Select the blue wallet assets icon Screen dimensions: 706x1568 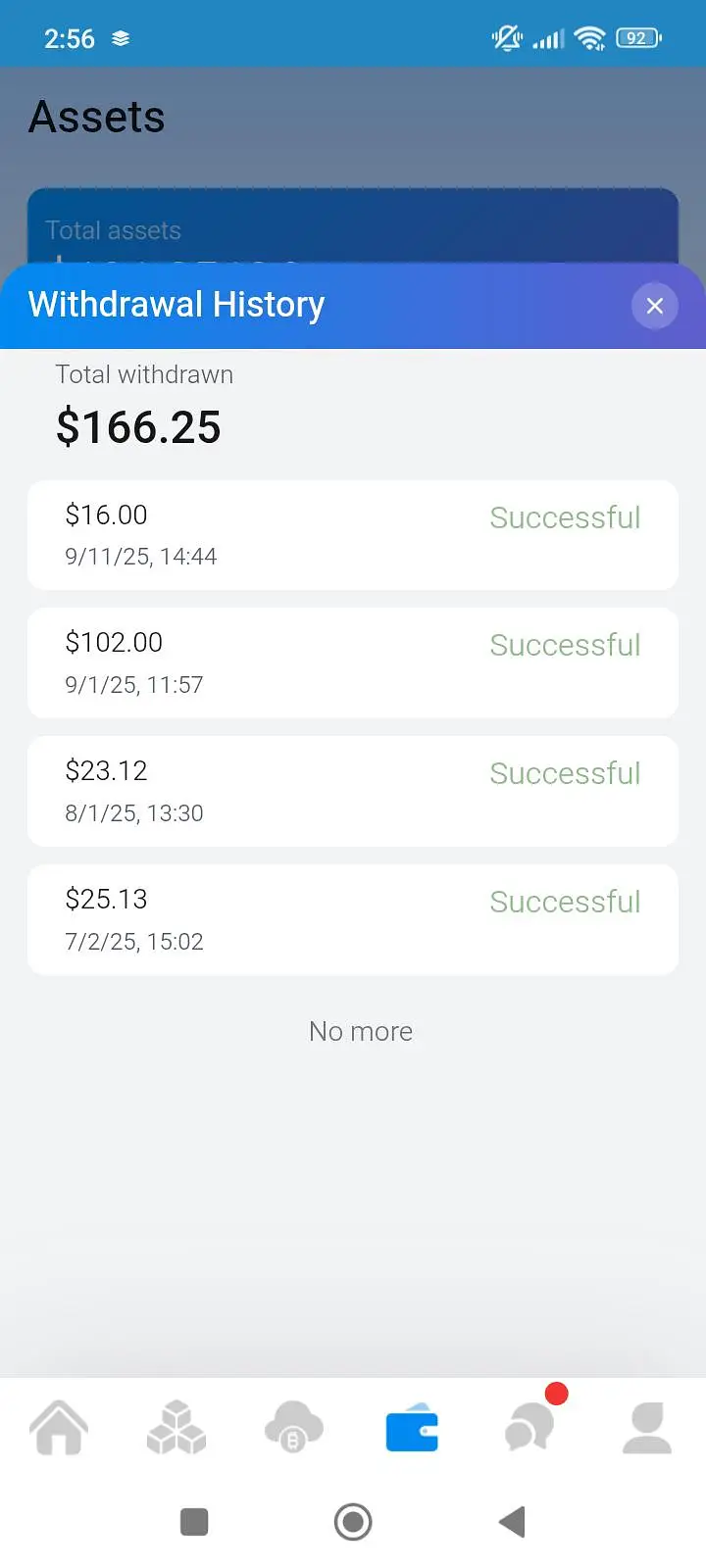[x=412, y=1427]
